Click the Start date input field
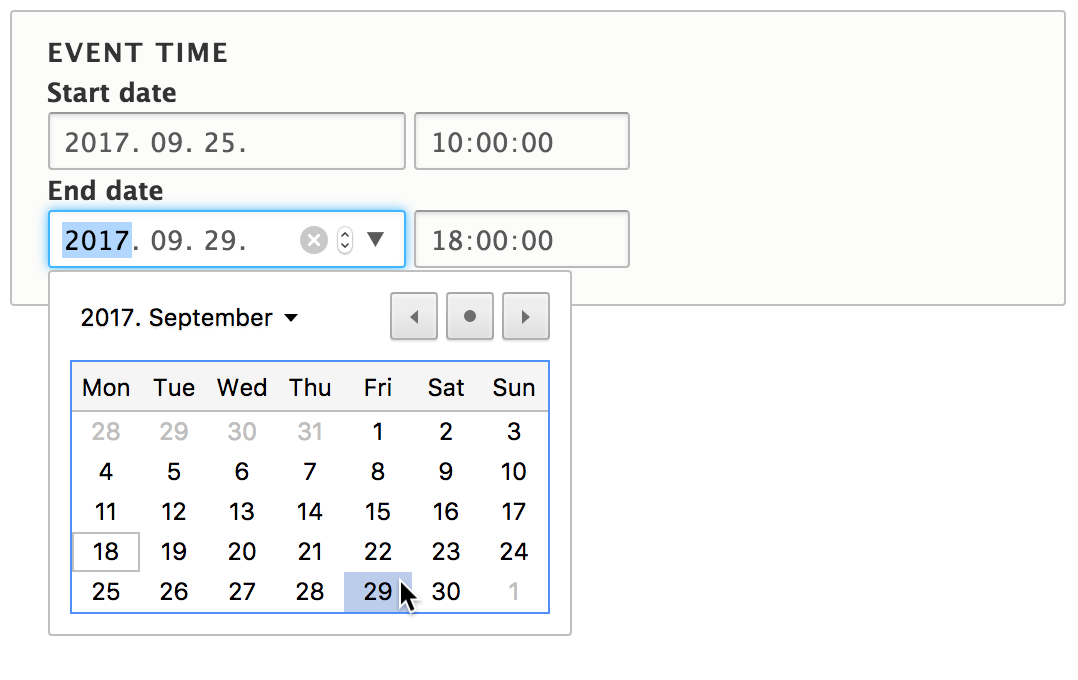The width and height of the screenshot is (1078, 680). click(x=226, y=142)
